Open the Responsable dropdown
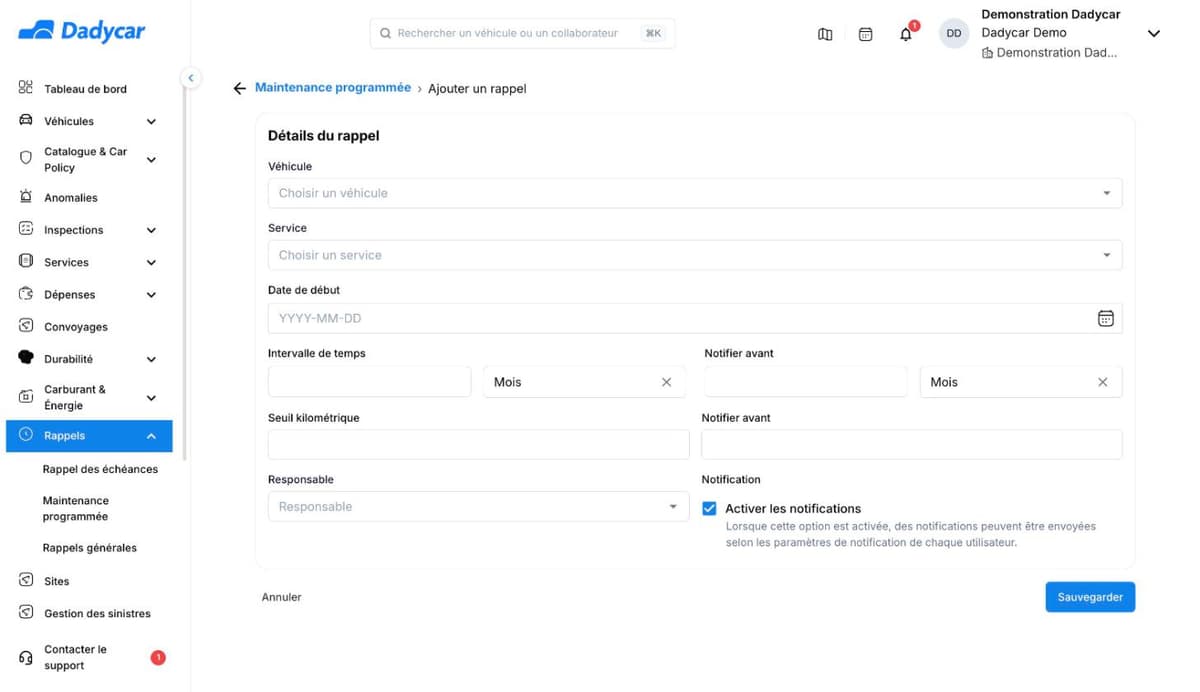 (x=479, y=507)
